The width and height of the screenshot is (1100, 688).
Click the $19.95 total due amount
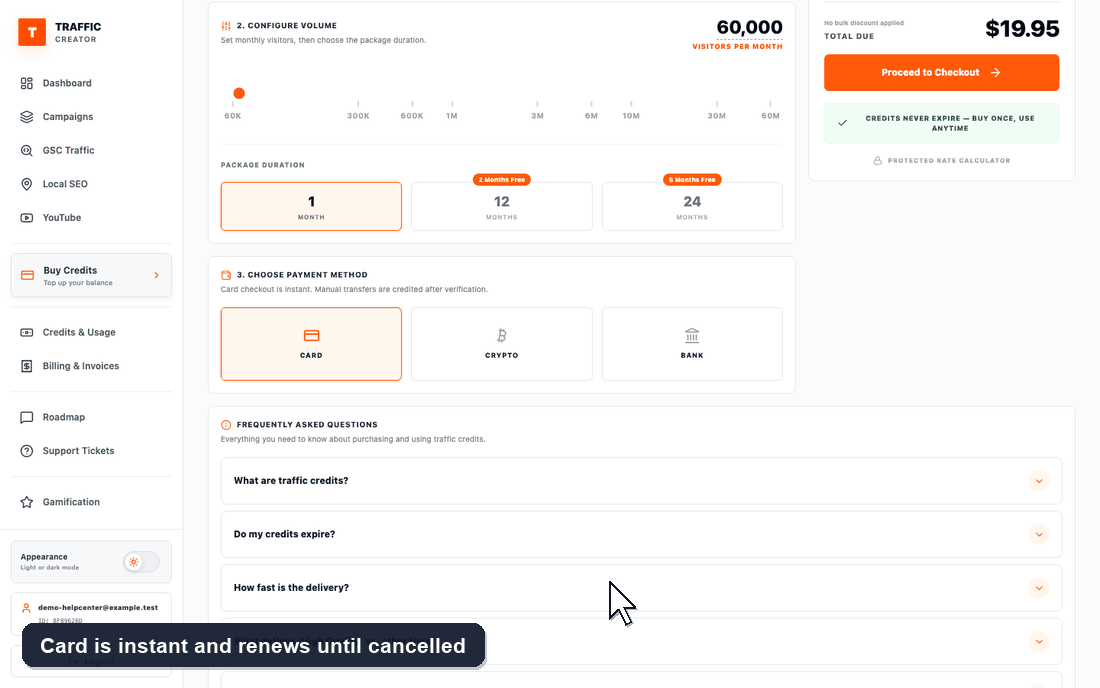[x=1022, y=29]
